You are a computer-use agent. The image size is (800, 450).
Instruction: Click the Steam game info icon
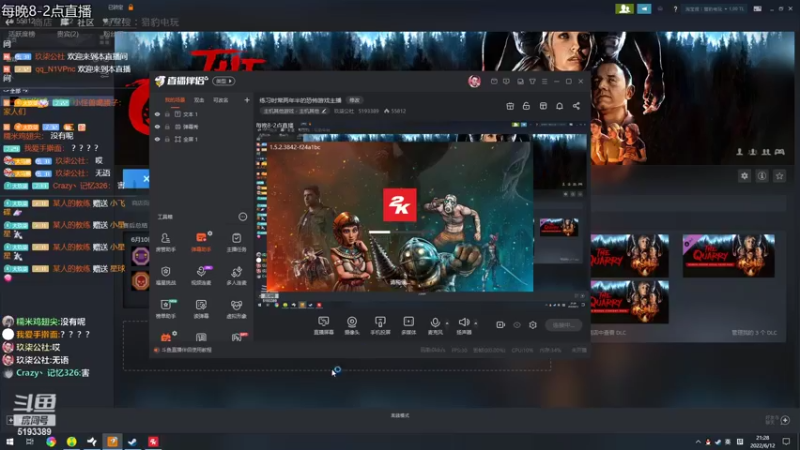coord(762,176)
